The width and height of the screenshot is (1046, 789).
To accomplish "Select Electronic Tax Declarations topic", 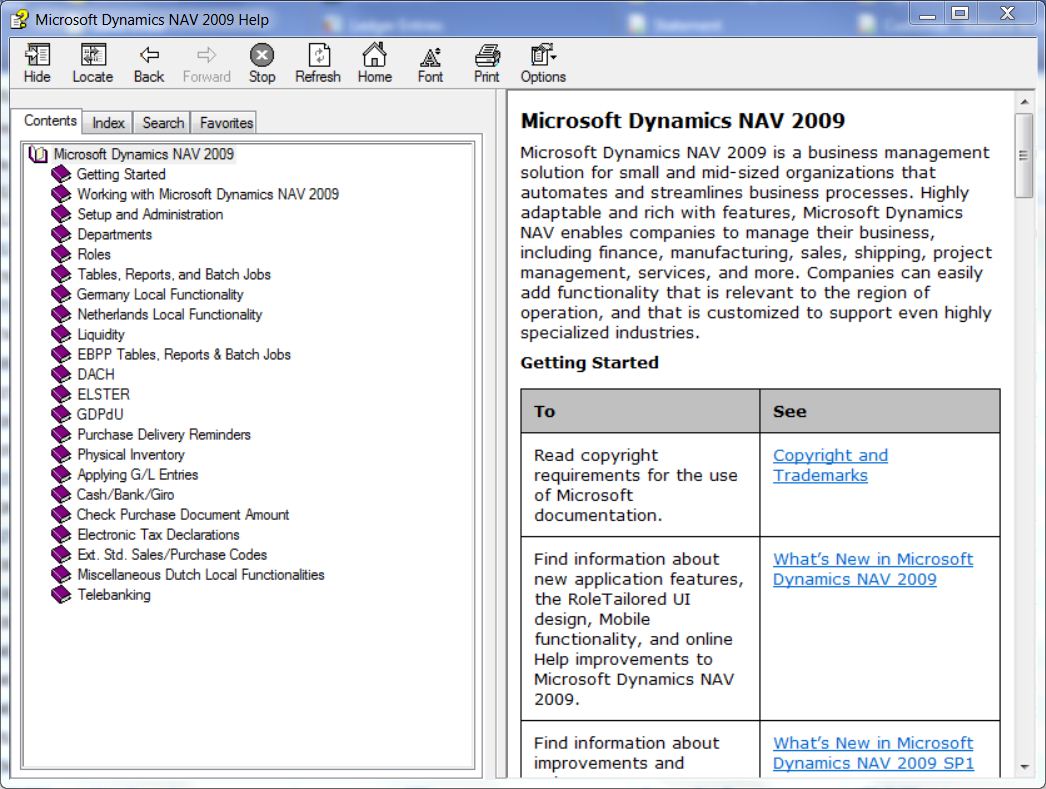I will (x=158, y=535).
